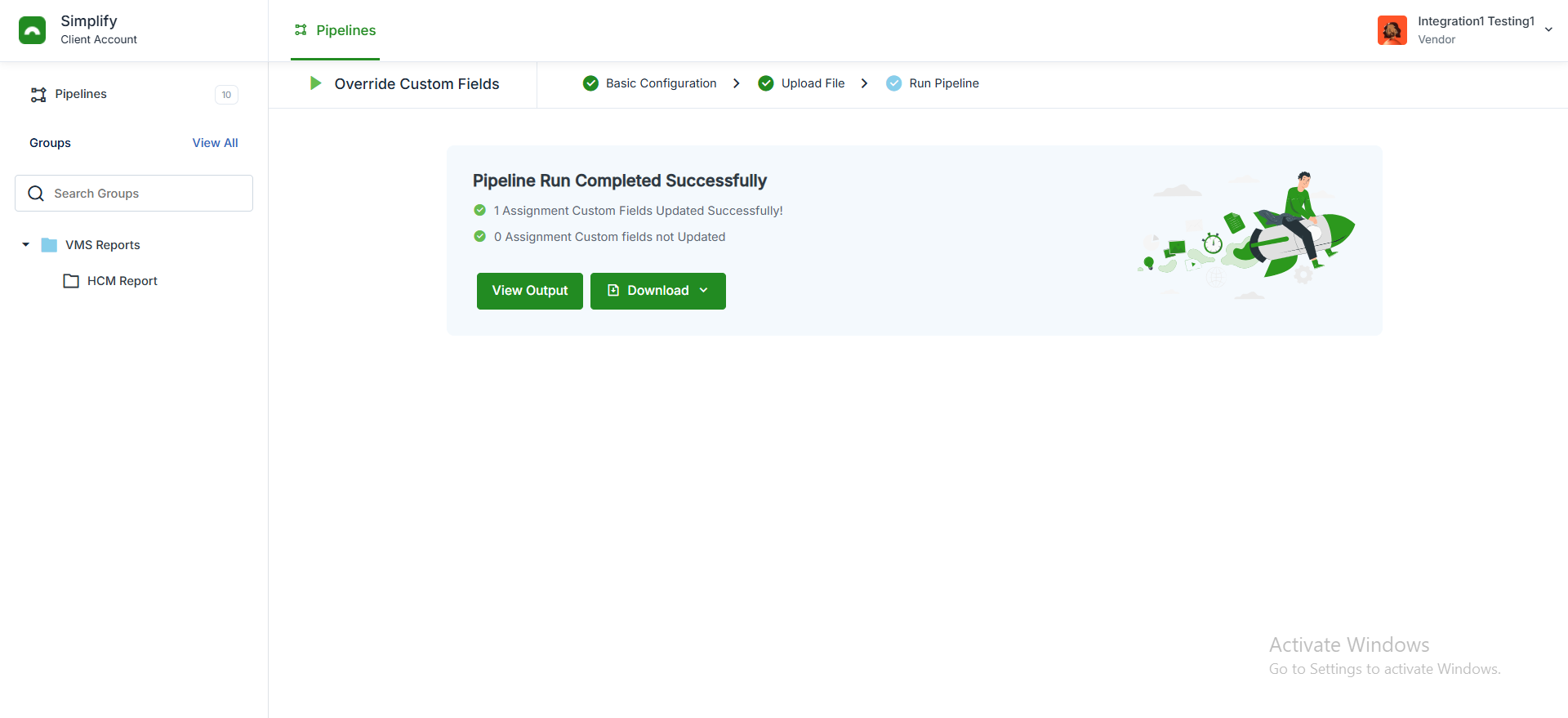This screenshot has height=718, width=1568.
Task: Click the green play icon beside Override Custom Fields
Action: [x=315, y=83]
